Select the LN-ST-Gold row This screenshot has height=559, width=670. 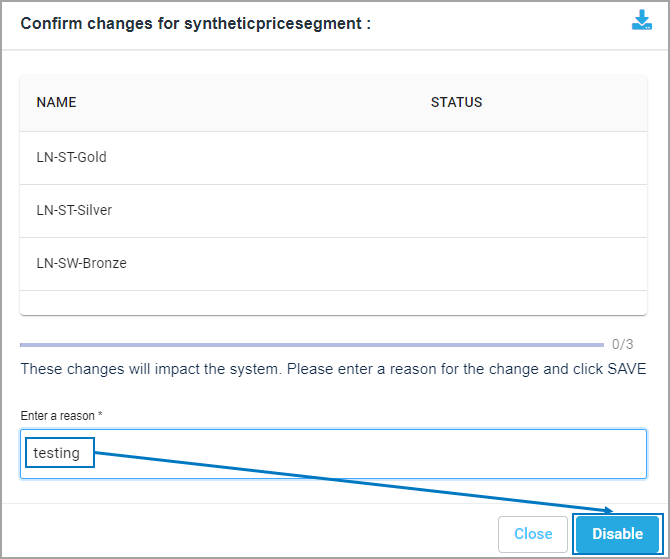(x=71, y=157)
